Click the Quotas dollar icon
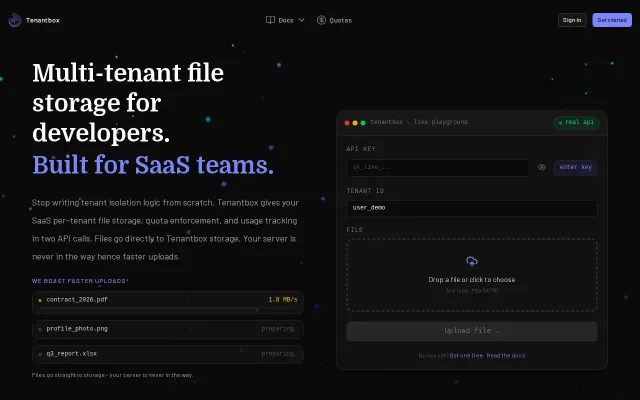 click(x=321, y=20)
